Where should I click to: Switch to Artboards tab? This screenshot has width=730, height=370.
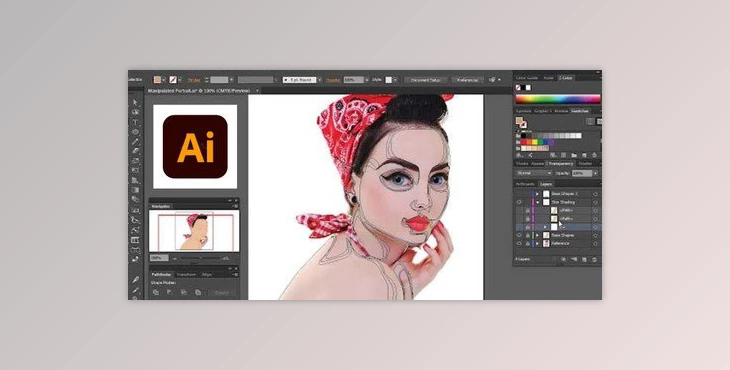pos(525,184)
